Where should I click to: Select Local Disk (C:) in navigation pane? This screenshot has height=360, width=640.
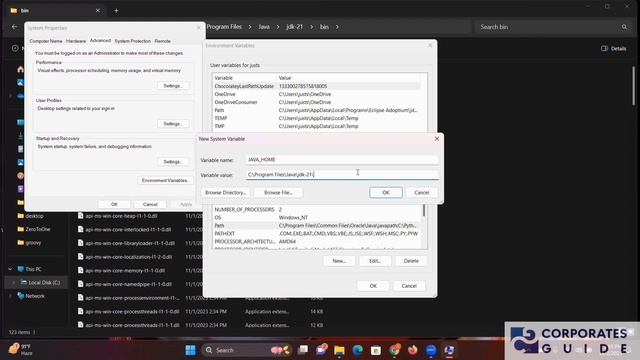tap(44, 282)
